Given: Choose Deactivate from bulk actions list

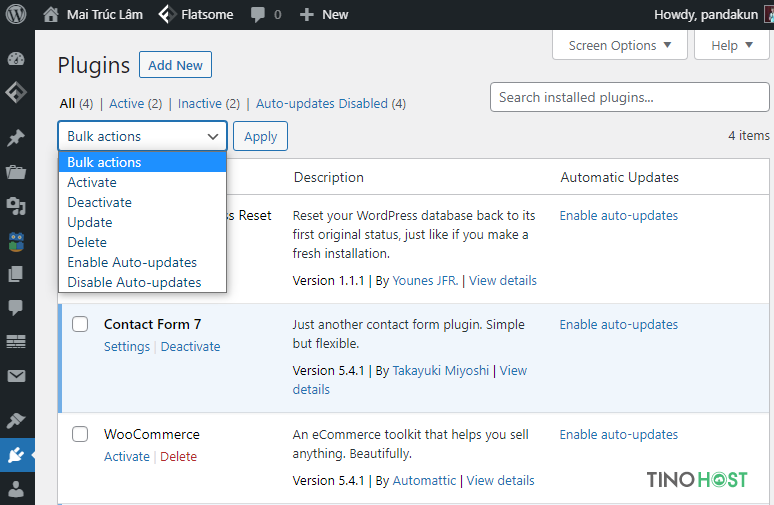Looking at the screenshot, I should (142, 202).
